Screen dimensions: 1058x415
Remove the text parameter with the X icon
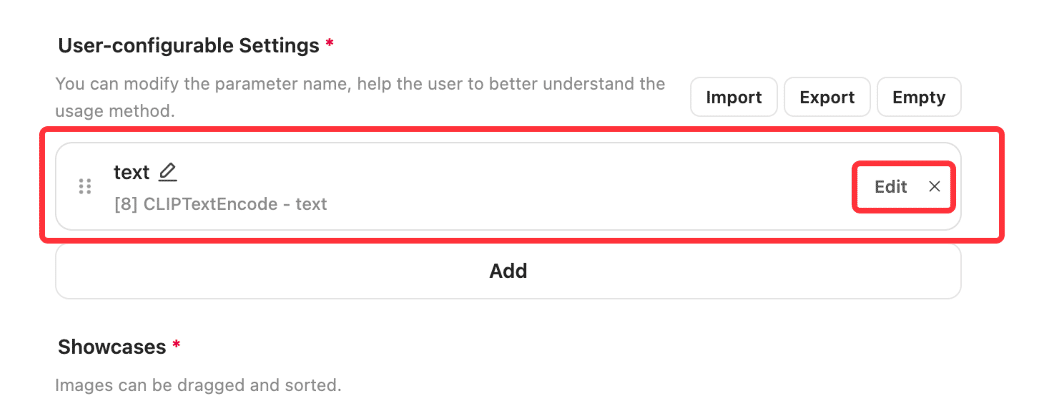coord(935,187)
